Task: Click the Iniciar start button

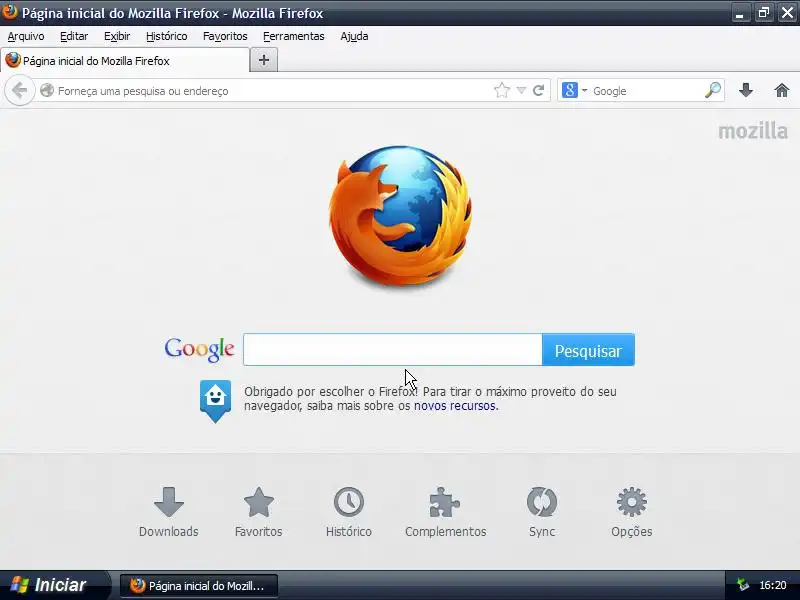Action: click(x=54, y=585)
